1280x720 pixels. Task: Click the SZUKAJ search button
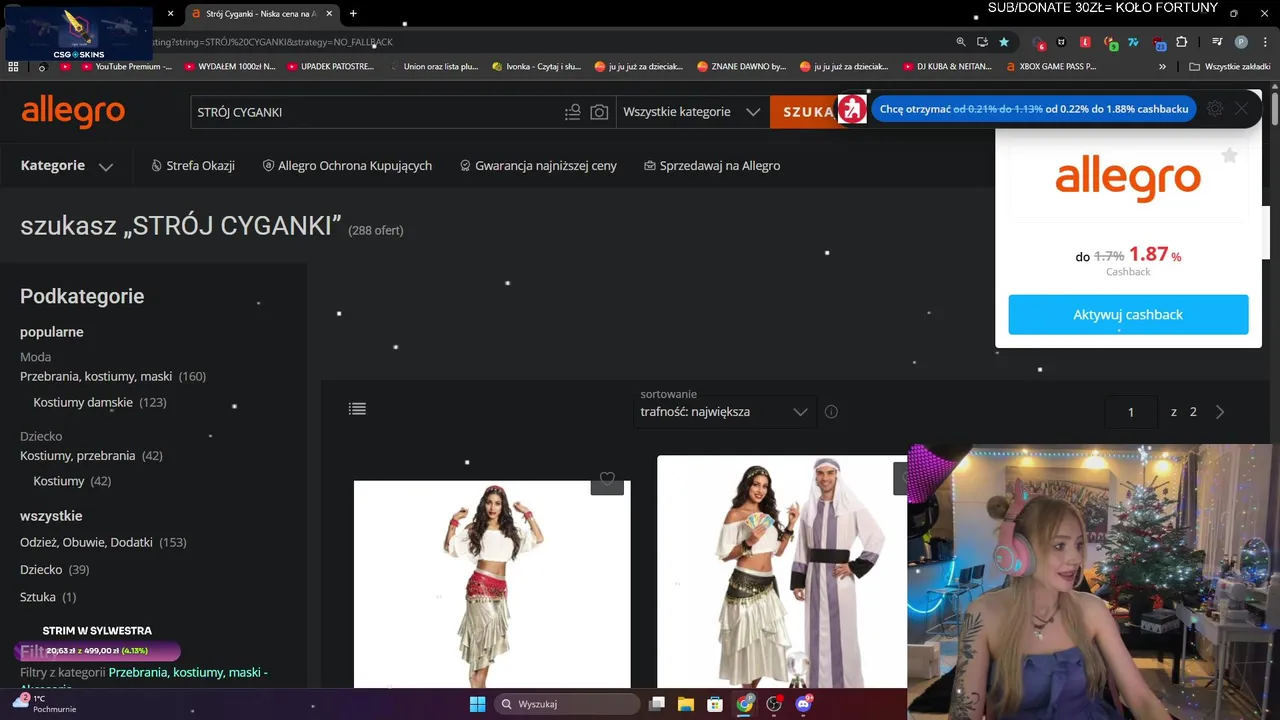click(806, 112)
